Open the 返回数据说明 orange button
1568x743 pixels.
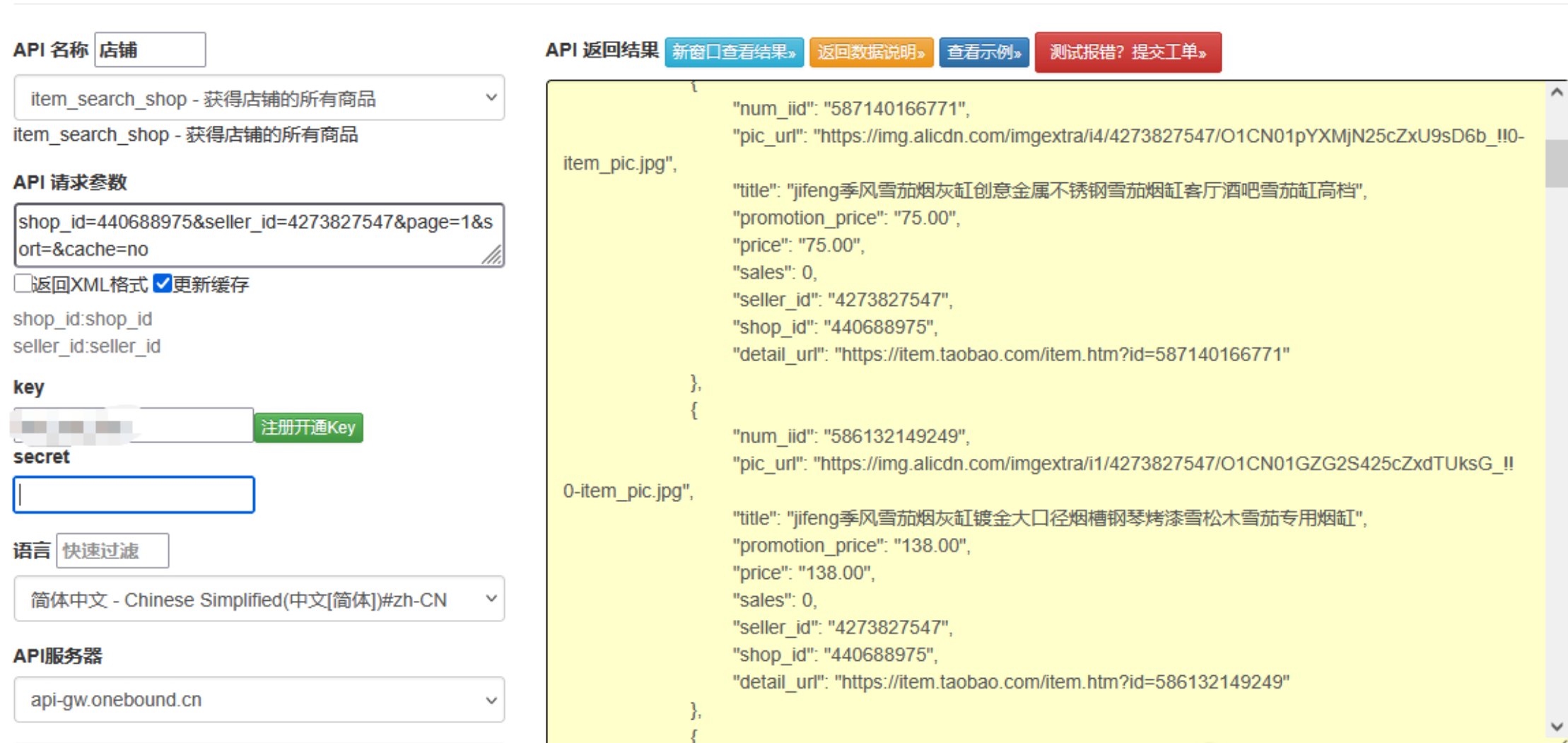pyautogui.click(x=871, y=52)
